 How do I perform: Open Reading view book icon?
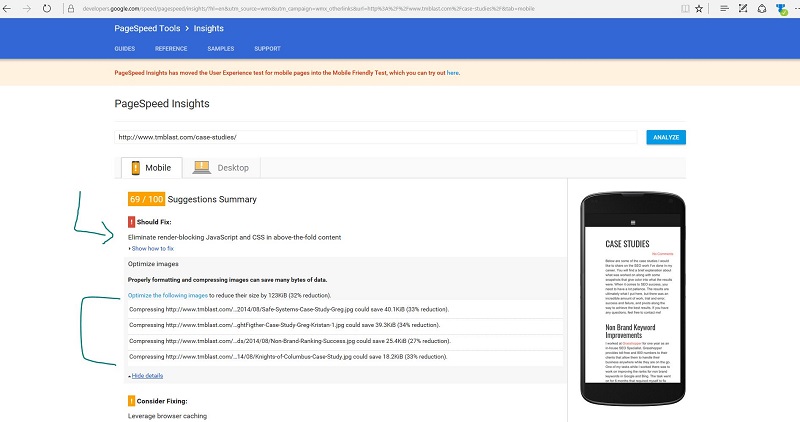(x=685, y=9)
